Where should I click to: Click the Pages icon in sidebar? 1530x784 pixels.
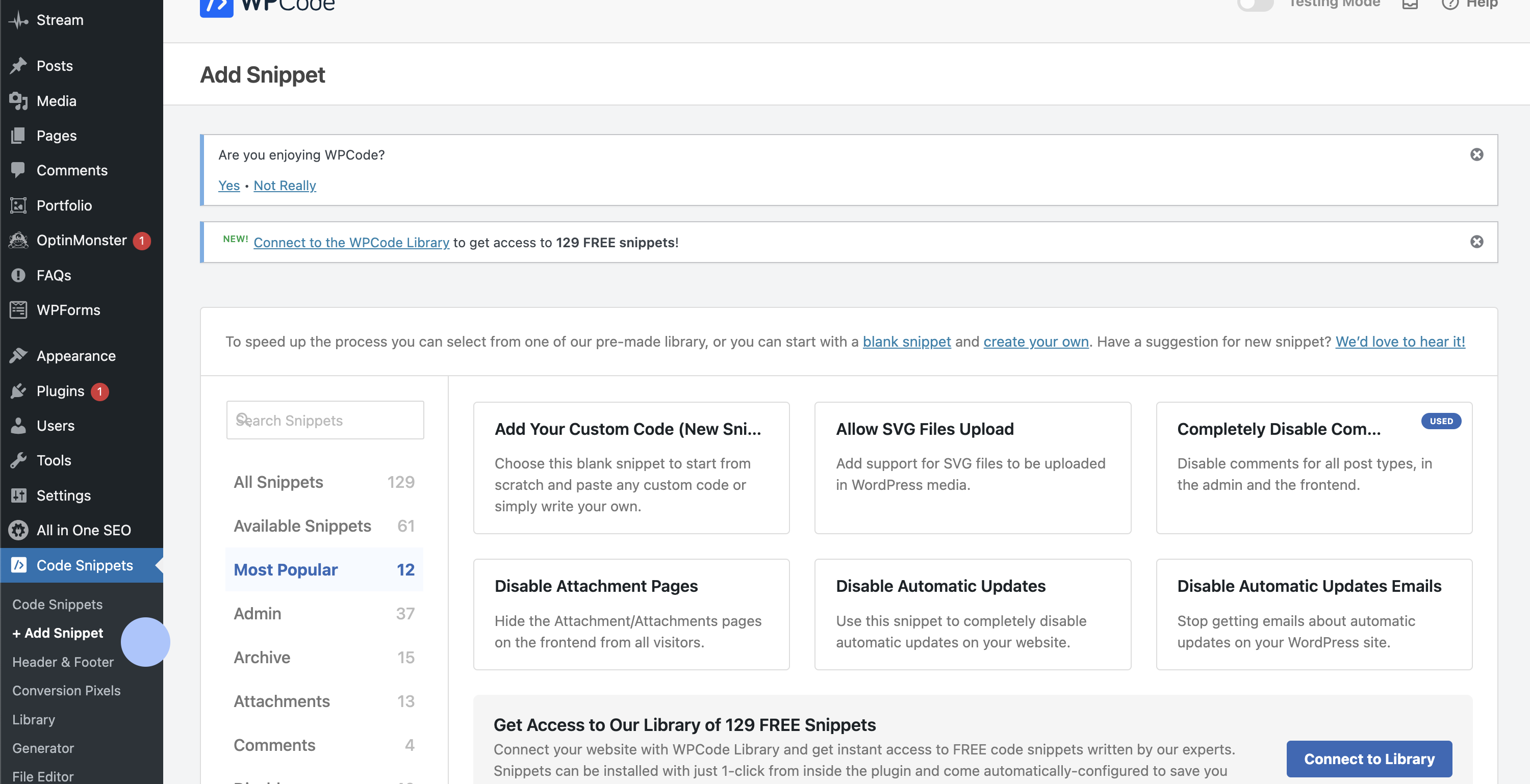[x=18, y=136]
